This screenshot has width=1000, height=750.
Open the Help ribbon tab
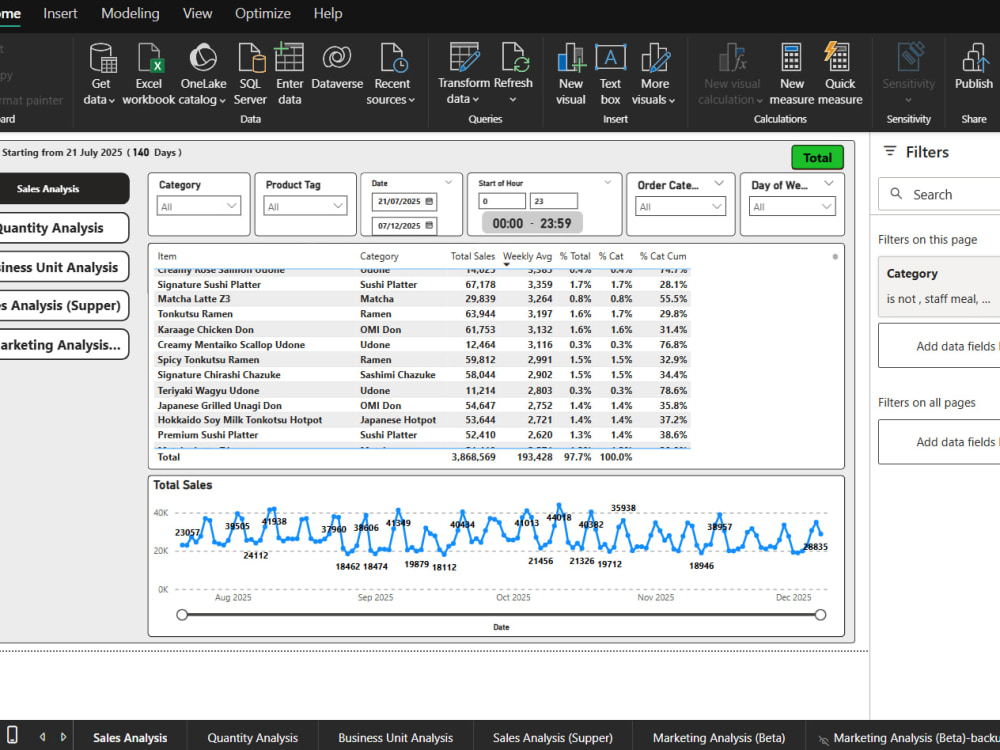pos(328,13)
